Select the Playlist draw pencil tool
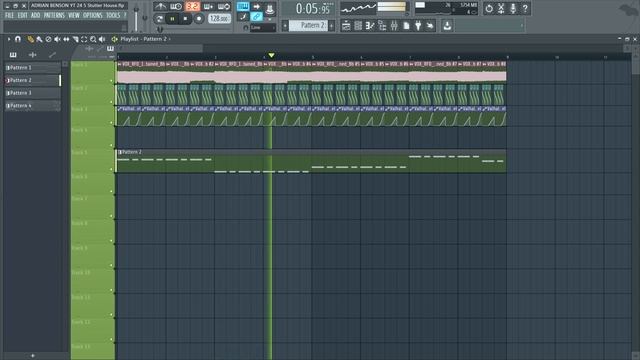 coord(31,39)
